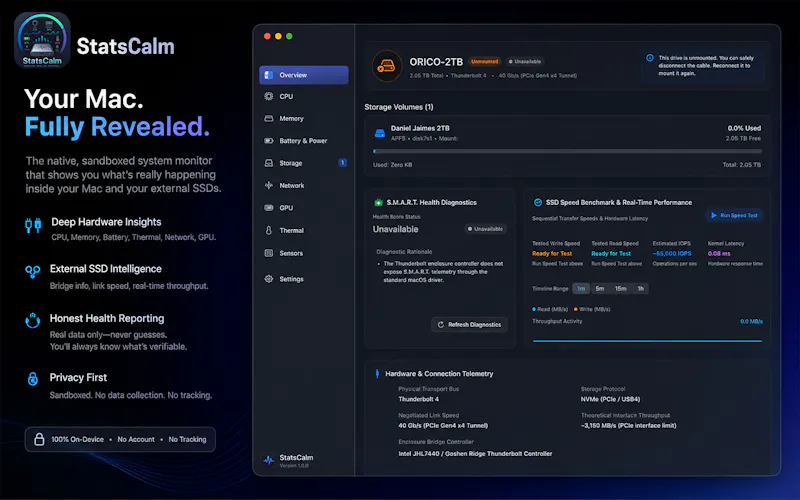Image resolution: width=800 pixels, height=500 pixels.
Task: Select the 1m timeline range
Action: pyautogui.click(x=581, y=289)
